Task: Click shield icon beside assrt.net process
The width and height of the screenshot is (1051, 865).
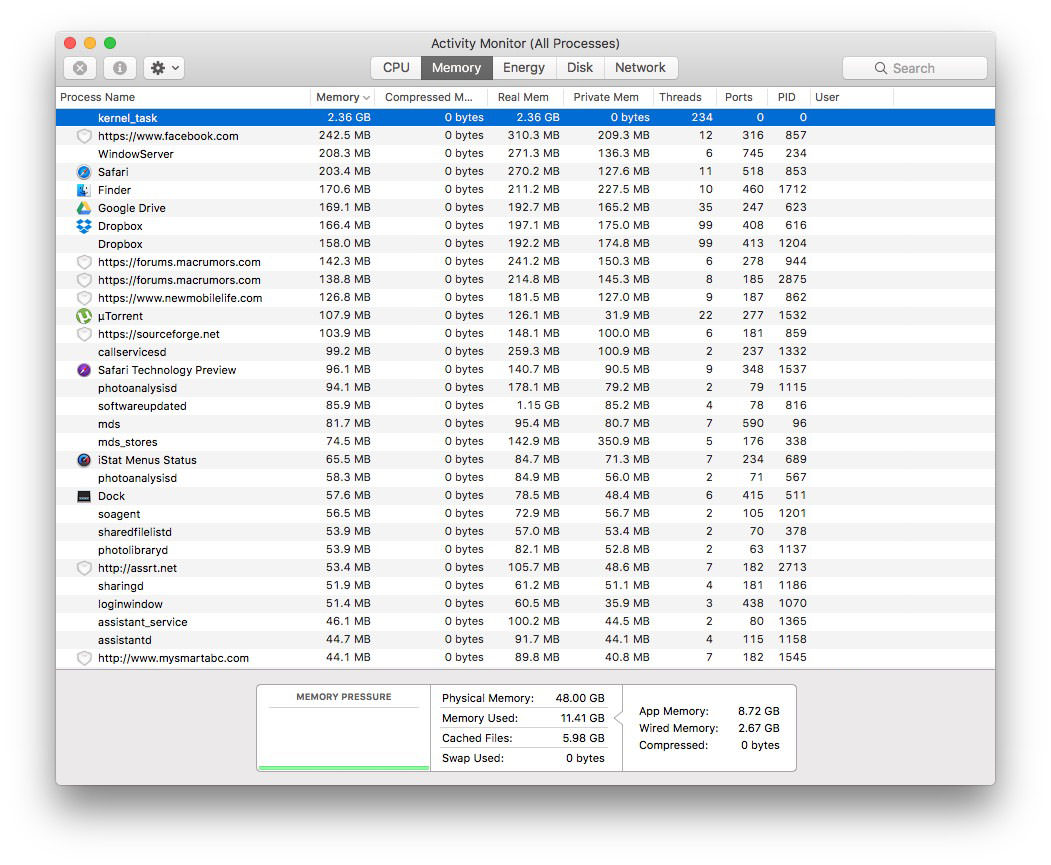Action: [x=84, y=568]
